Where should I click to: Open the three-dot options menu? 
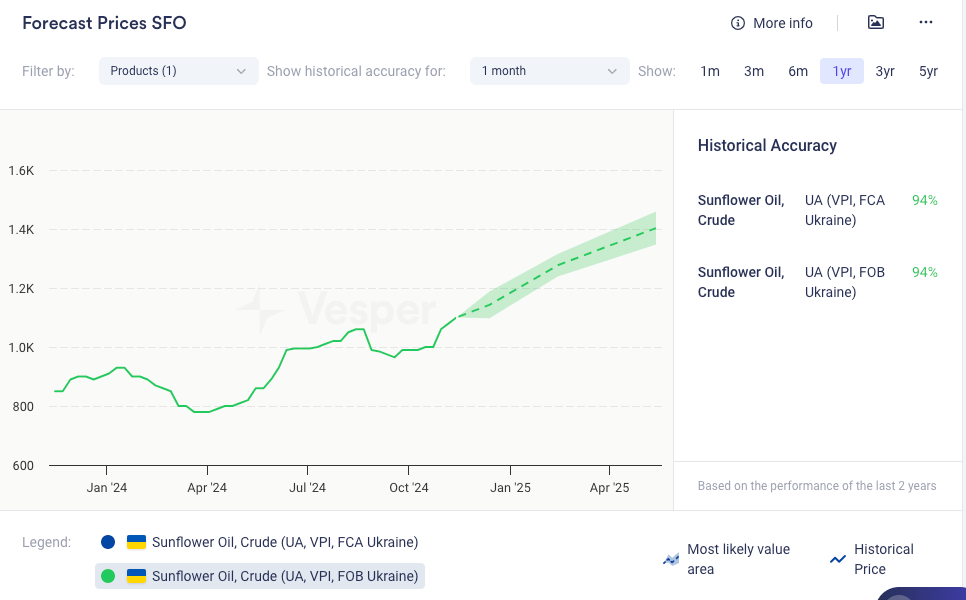(x=926, y=22)
